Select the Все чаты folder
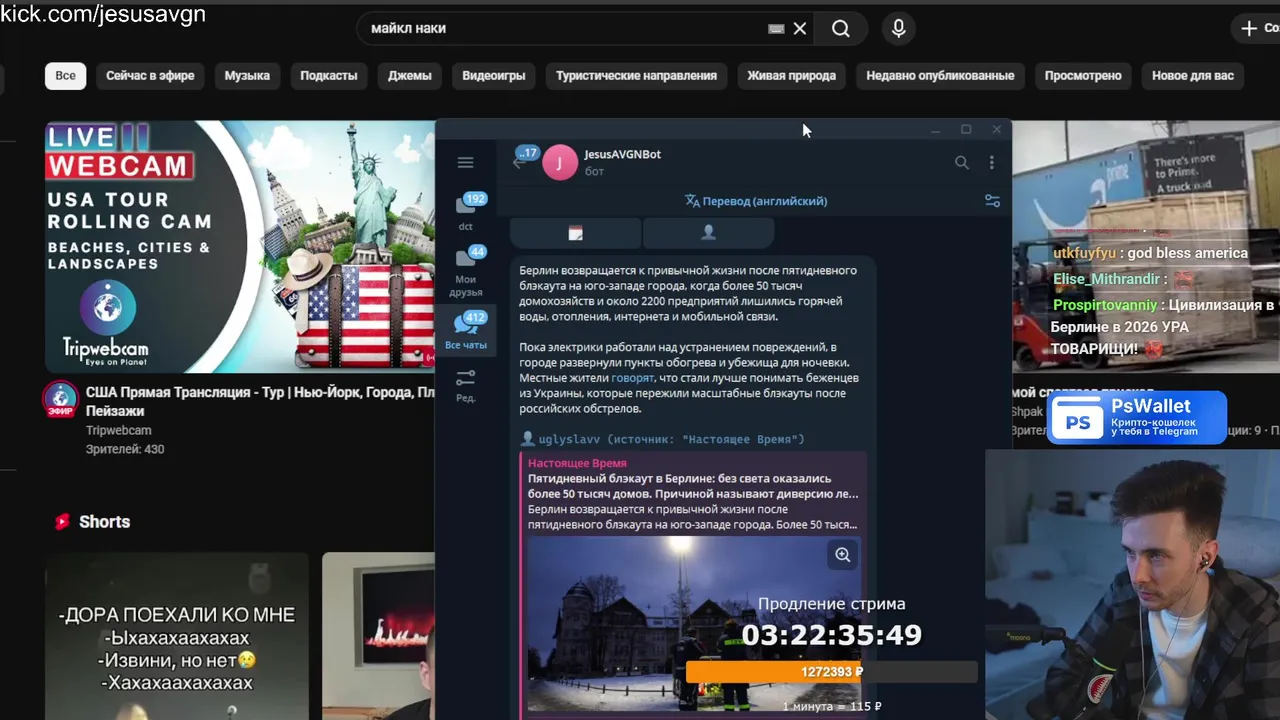Image resolution: width=1280 pixels, height=720 pixels. [x=466, y=331]
